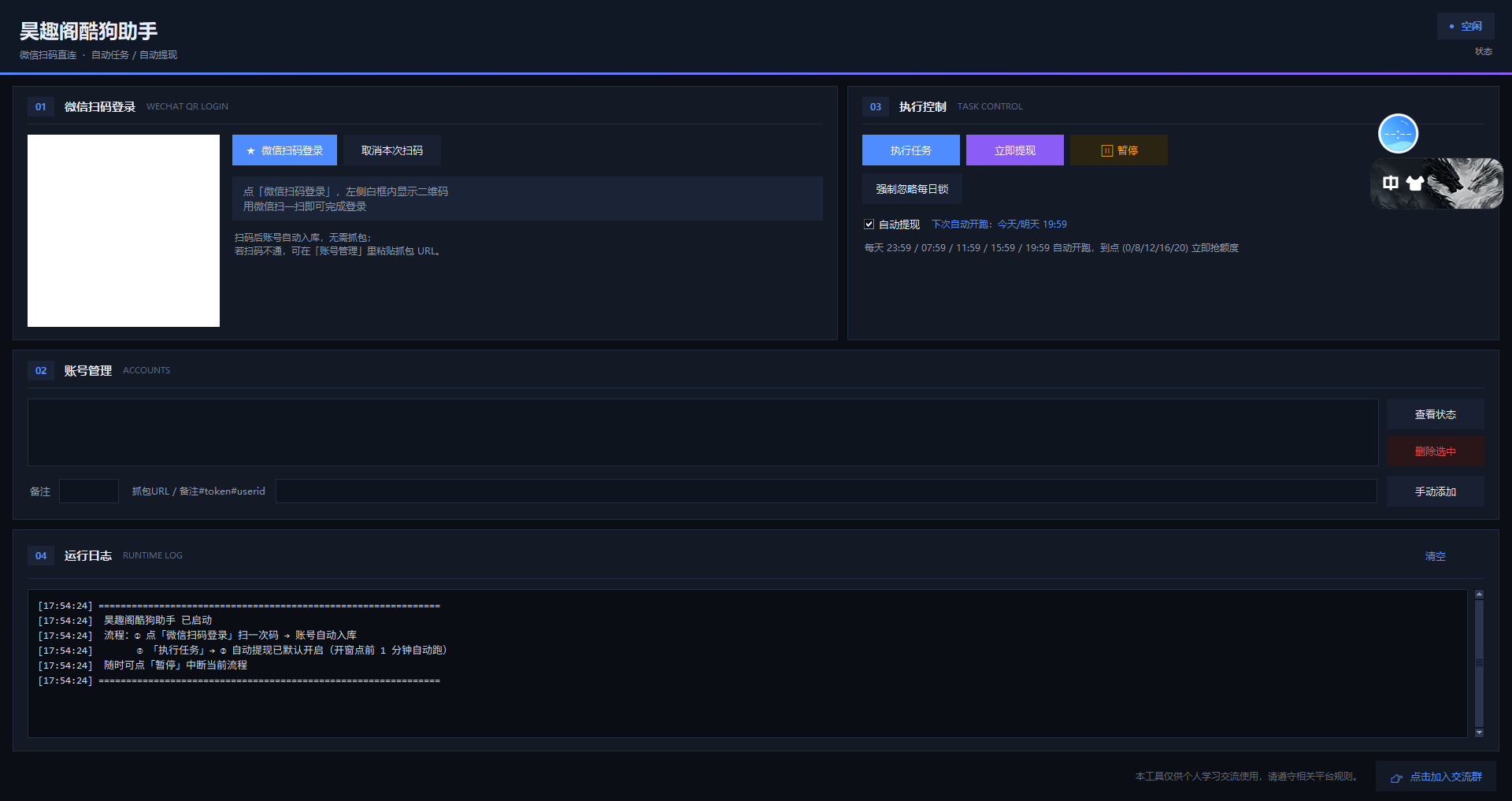Click the log line 随时可点「暂停」中断当前流程
The width and height of the screenshot is (1512, 801).
point(176,666)
